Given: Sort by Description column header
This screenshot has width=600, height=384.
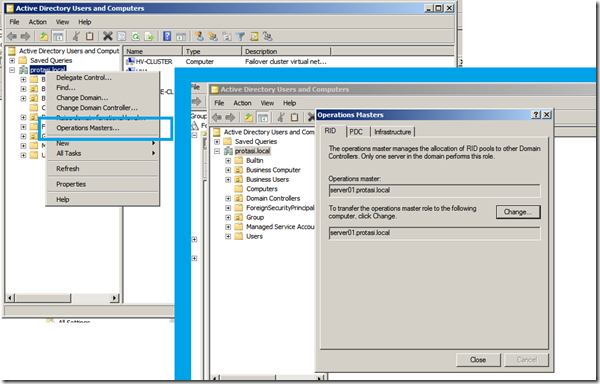Looking at the screenshot, I should tap(286, 51).
